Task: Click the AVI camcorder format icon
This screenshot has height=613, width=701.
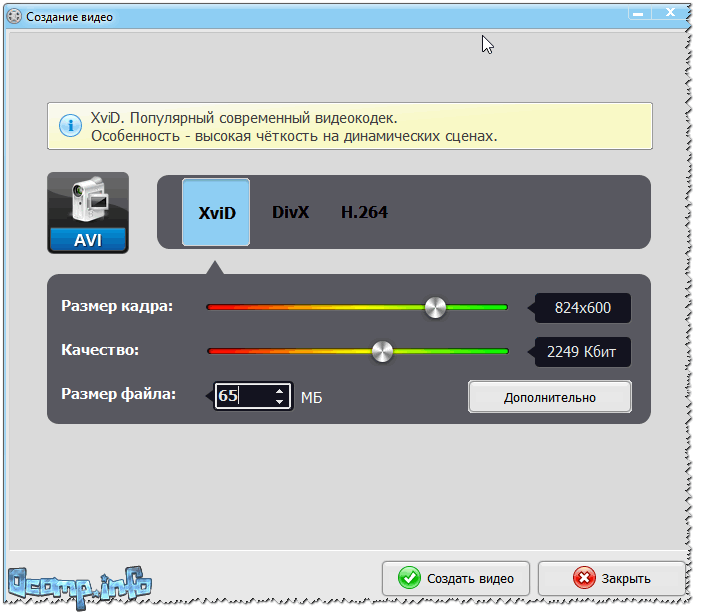Action: [88, 213]
